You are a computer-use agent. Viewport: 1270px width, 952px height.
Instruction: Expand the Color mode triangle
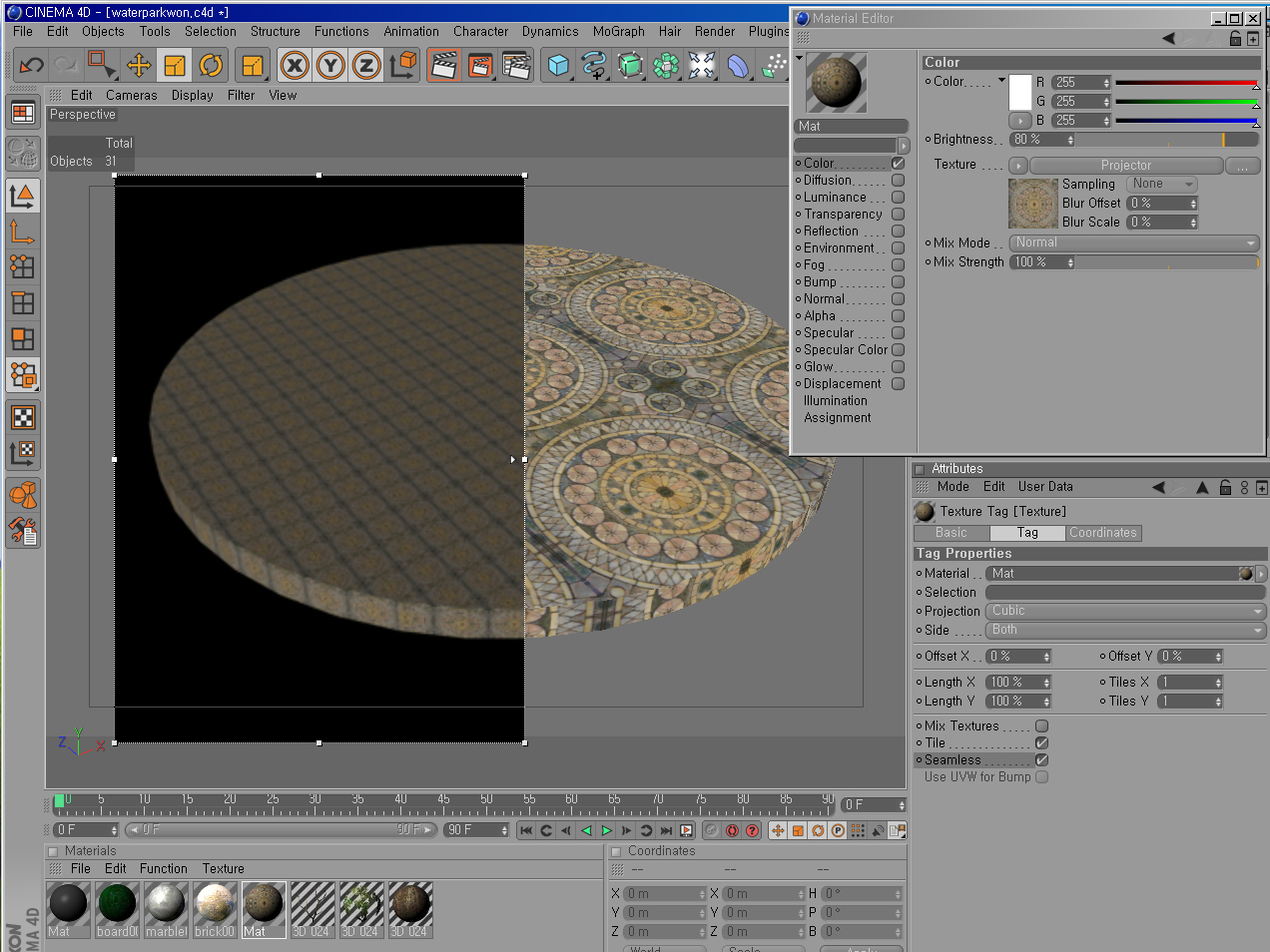point(1001,80)
